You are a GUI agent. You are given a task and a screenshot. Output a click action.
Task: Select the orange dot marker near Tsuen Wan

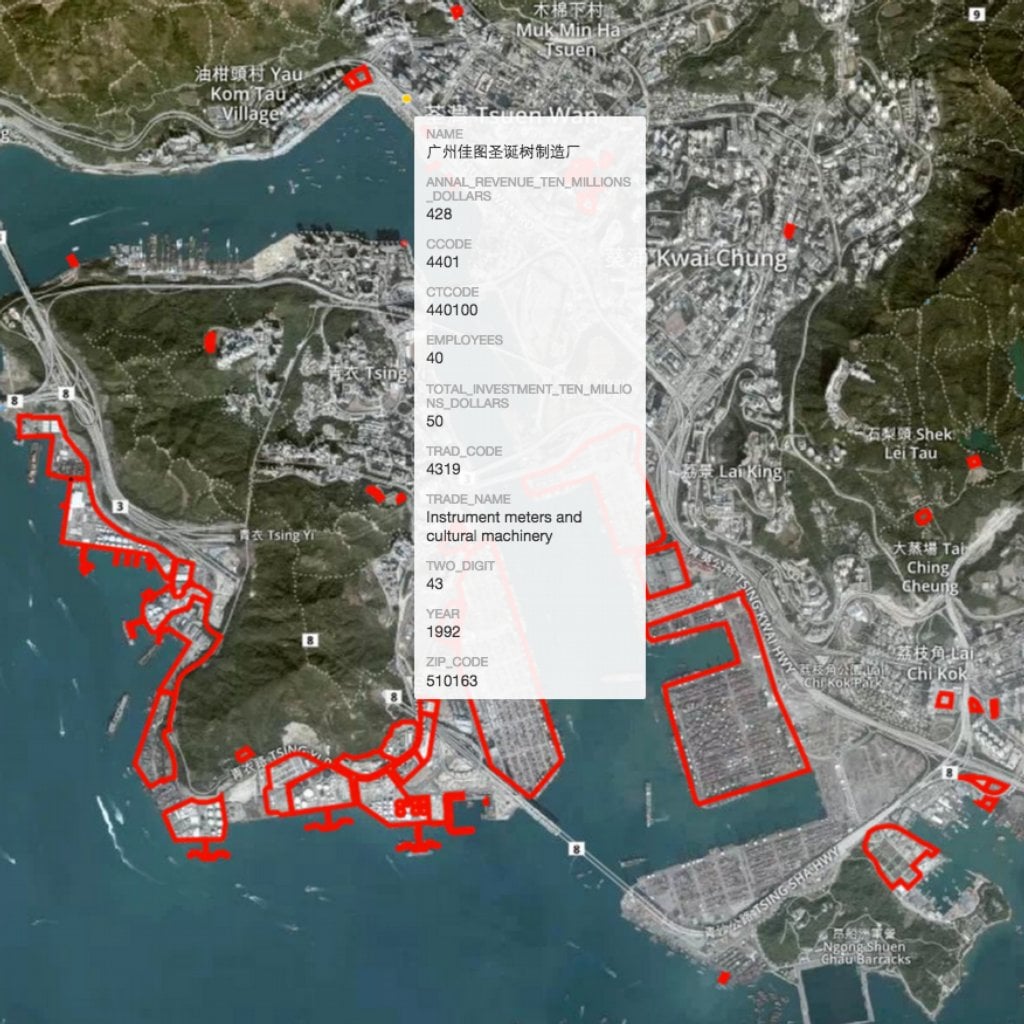click(406, 99)
